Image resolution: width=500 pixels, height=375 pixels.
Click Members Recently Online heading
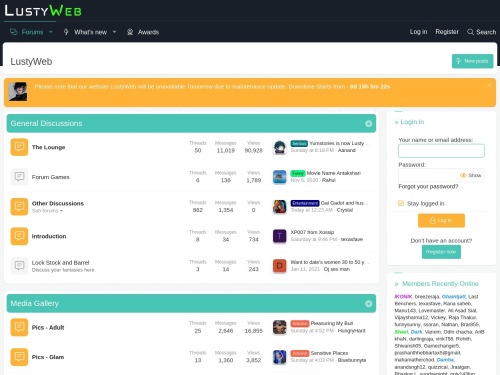tap(440, 283)
